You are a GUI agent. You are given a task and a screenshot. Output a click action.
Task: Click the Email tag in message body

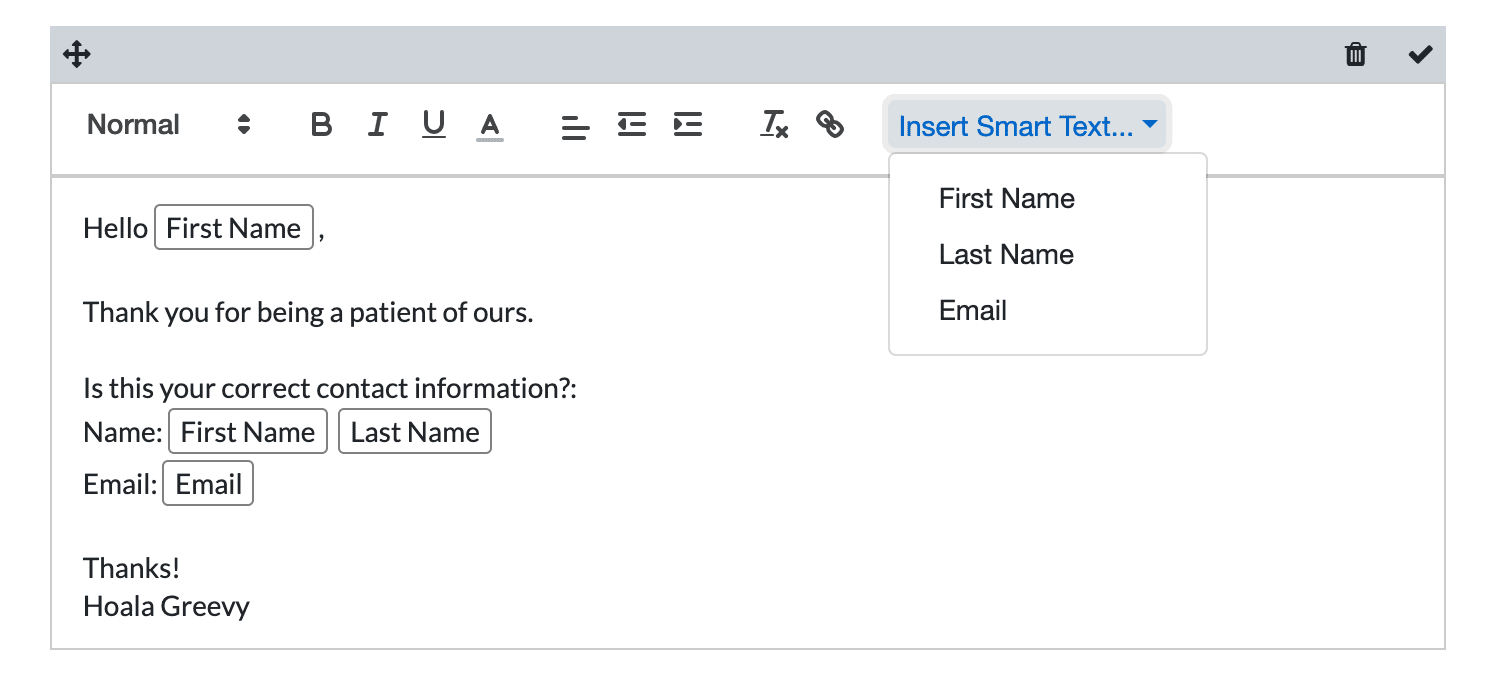(208, 484)
